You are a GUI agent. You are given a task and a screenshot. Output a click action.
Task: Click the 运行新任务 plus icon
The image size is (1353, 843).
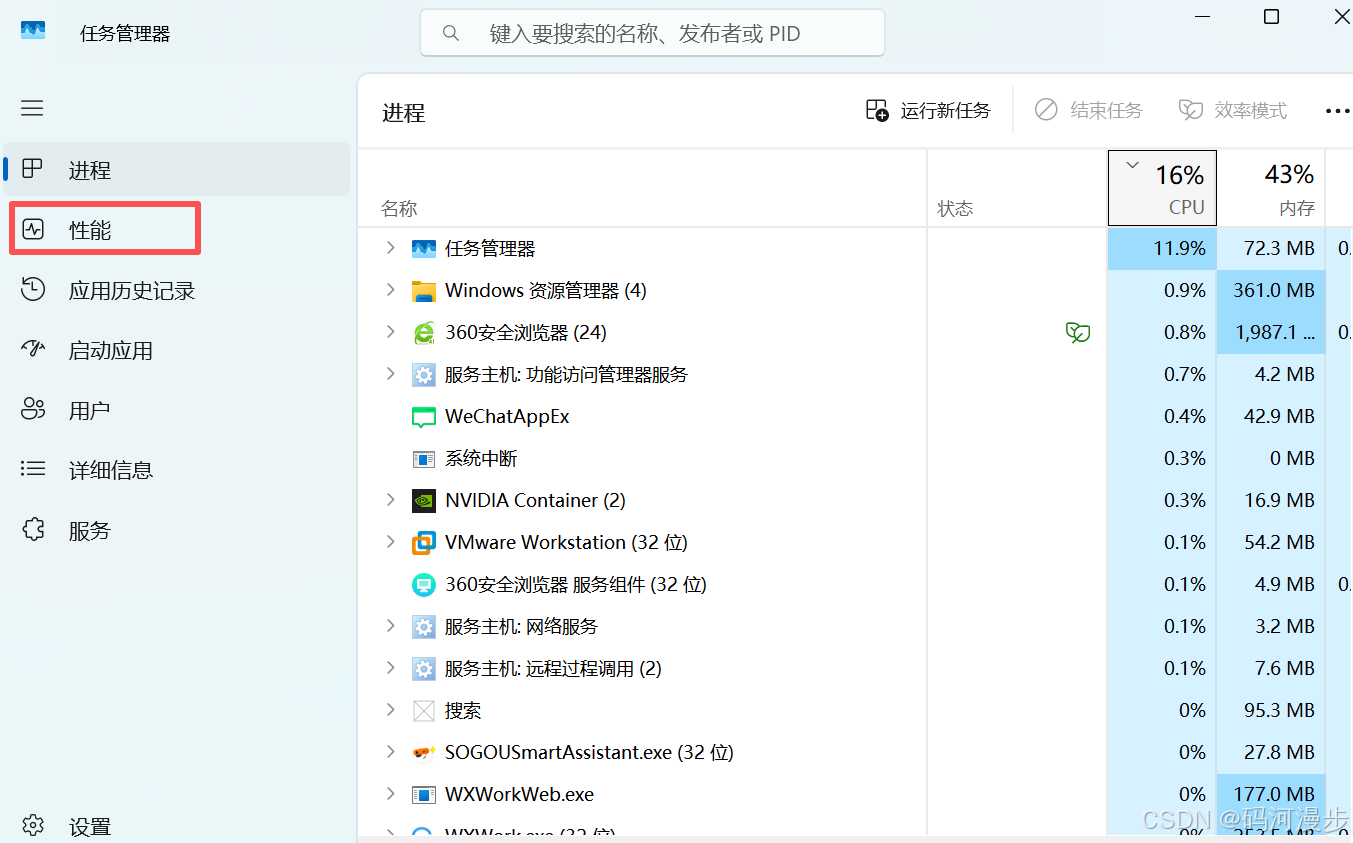pyautogui.click(x=877, y=110)
